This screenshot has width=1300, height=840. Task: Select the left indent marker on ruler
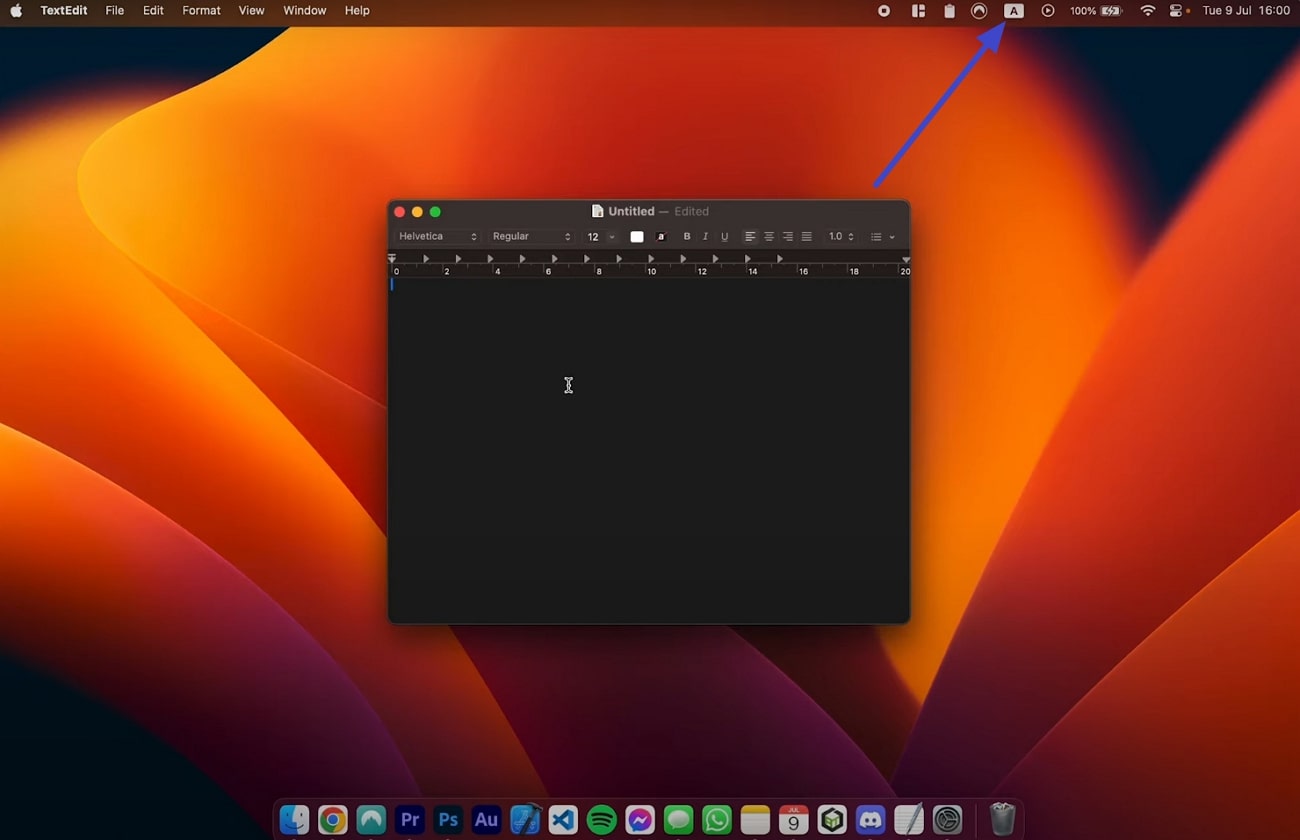tap(392, 259)
